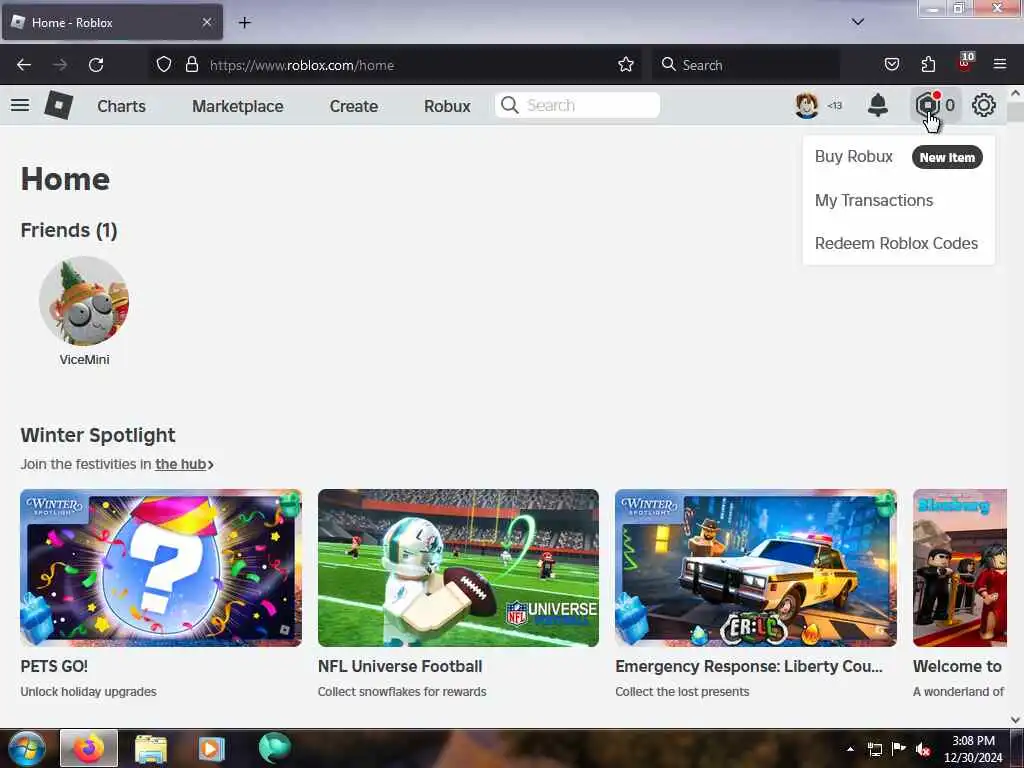Viewport: 1024px width, 768px height.
Task: Reload the page with the refresh icon
Action: tap(96, 65)
